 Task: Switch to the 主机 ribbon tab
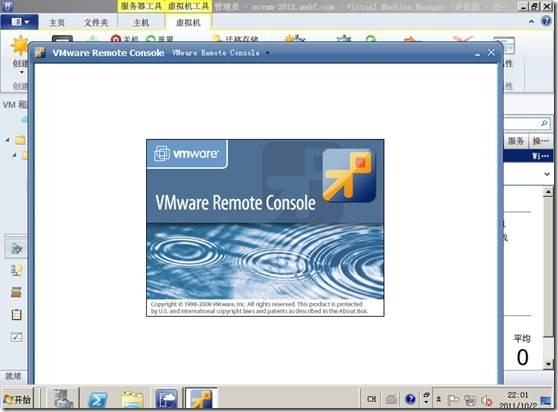pos(141,22)
